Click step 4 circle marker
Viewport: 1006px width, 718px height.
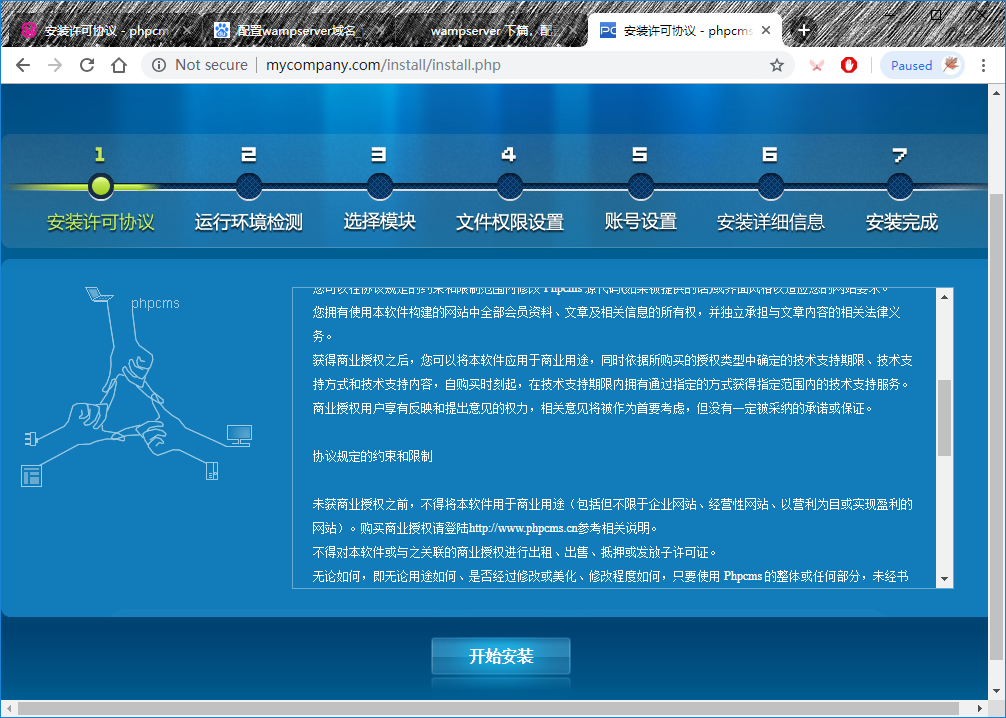pos(510,187)
